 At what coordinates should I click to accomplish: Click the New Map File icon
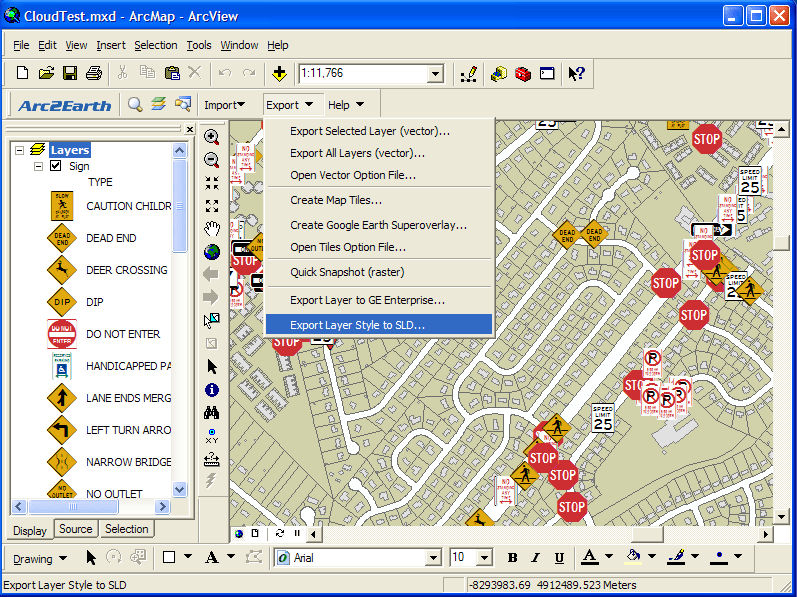point(22,74)
